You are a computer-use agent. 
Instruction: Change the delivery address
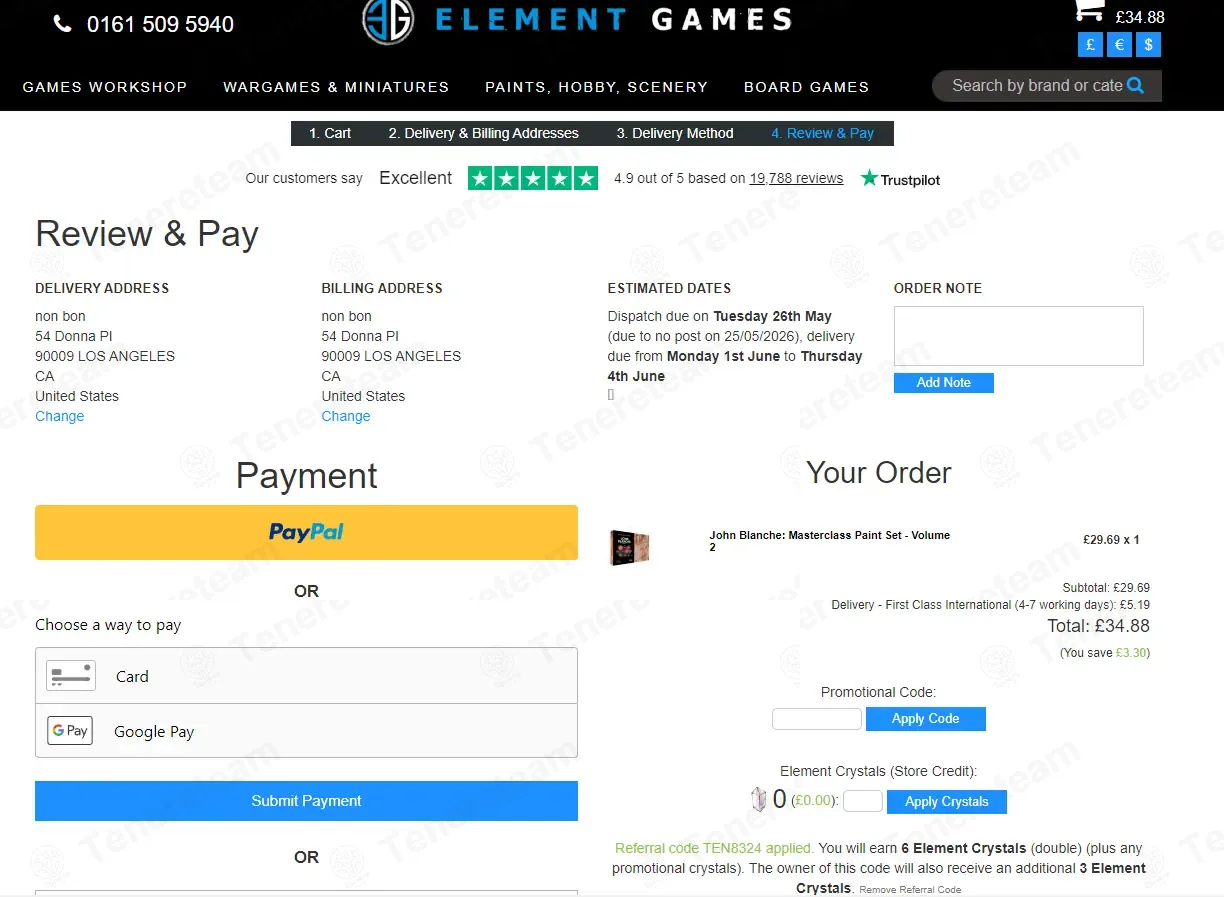pos(60,416)
